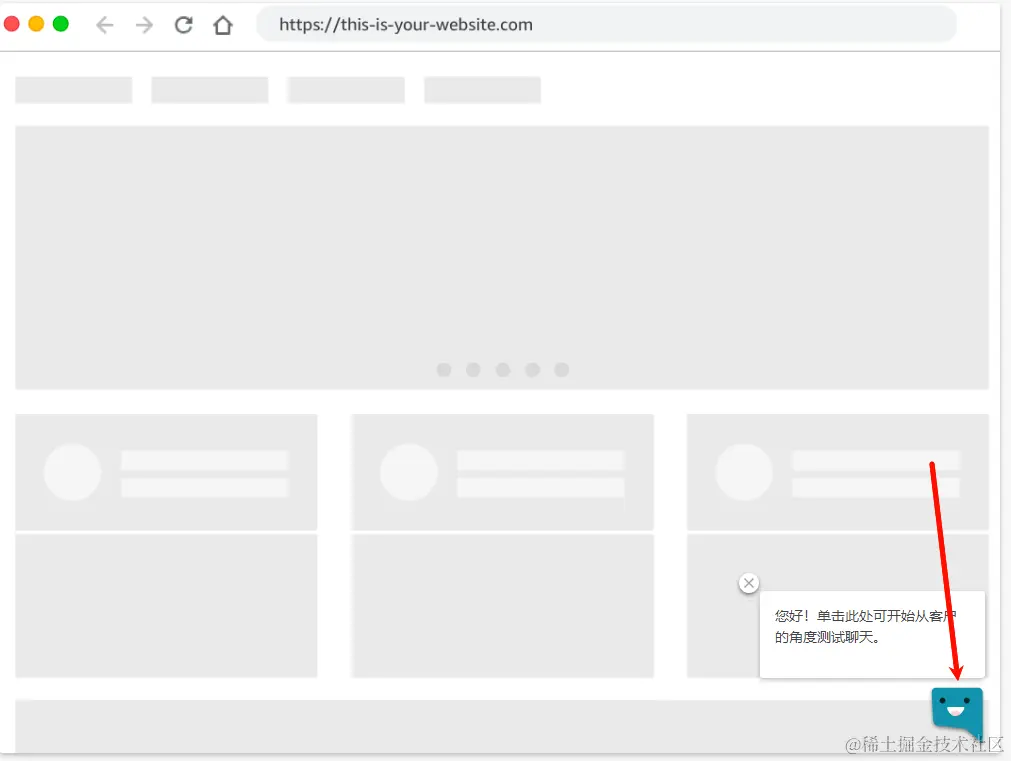The height and width of the screenshot is (761, 1011).
Task: Click the browser forward arrow
Action: (144, 25)
